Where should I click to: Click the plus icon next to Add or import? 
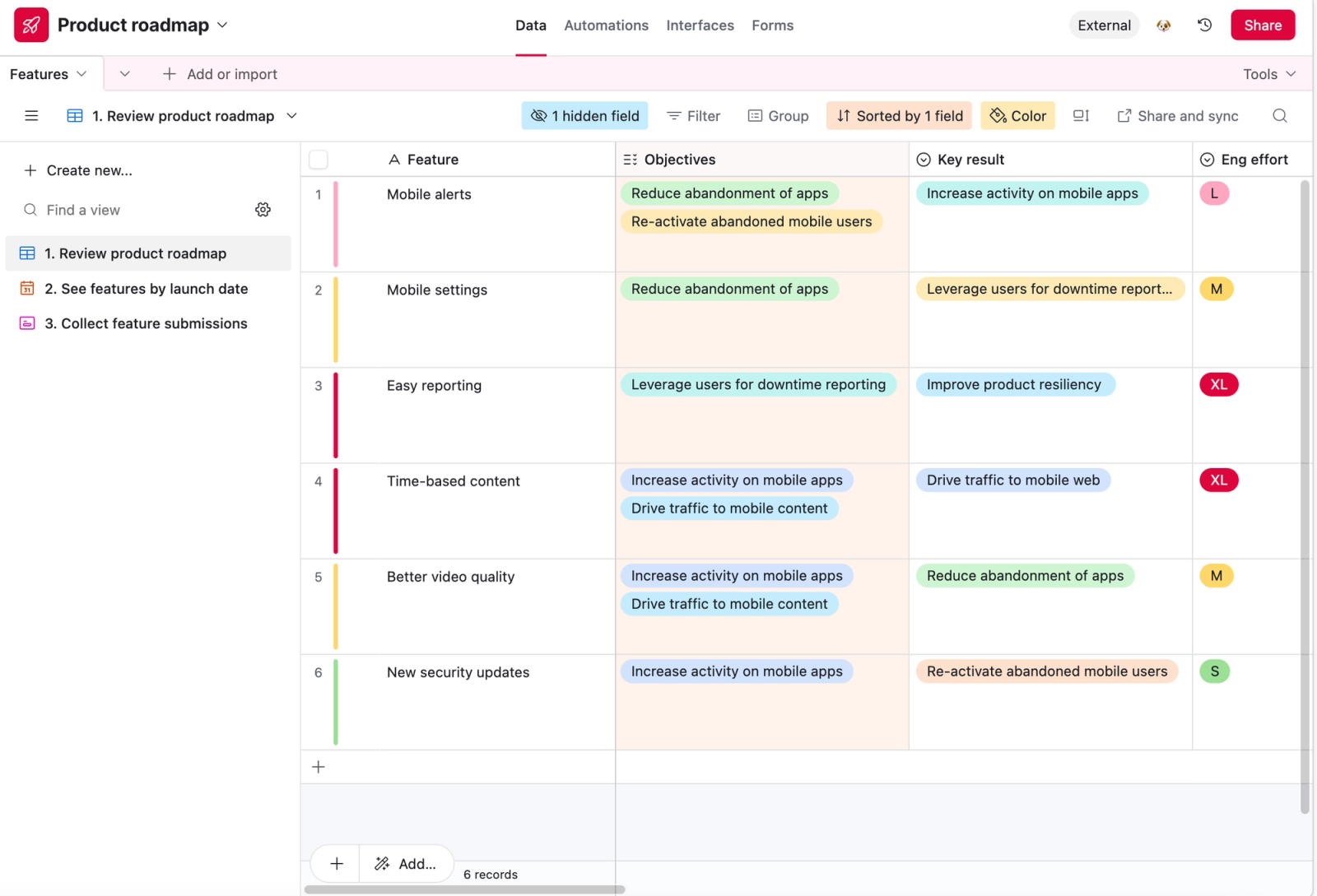(170, 74)
